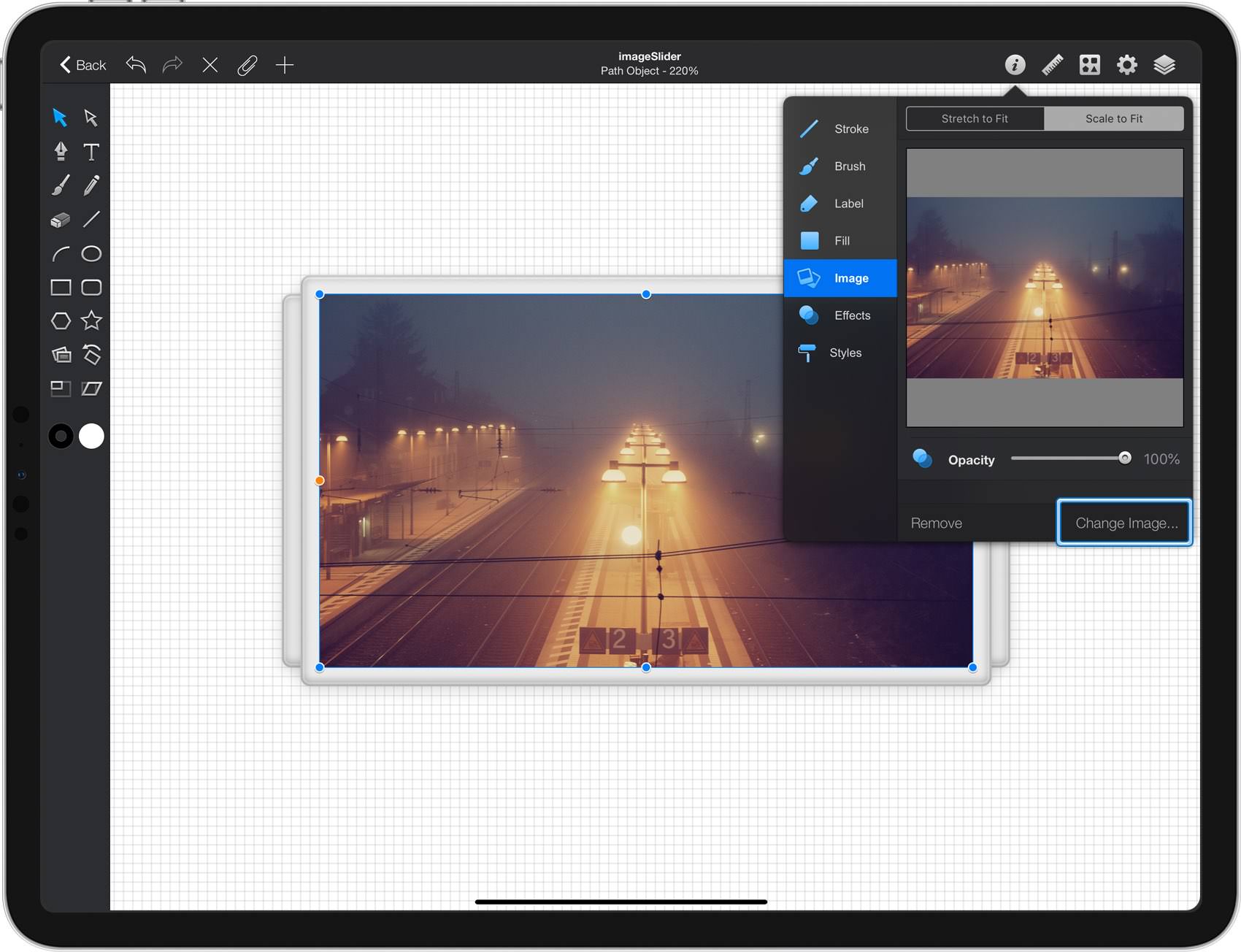
Task: Go Back using the chevron button
Action: [82, 65]
